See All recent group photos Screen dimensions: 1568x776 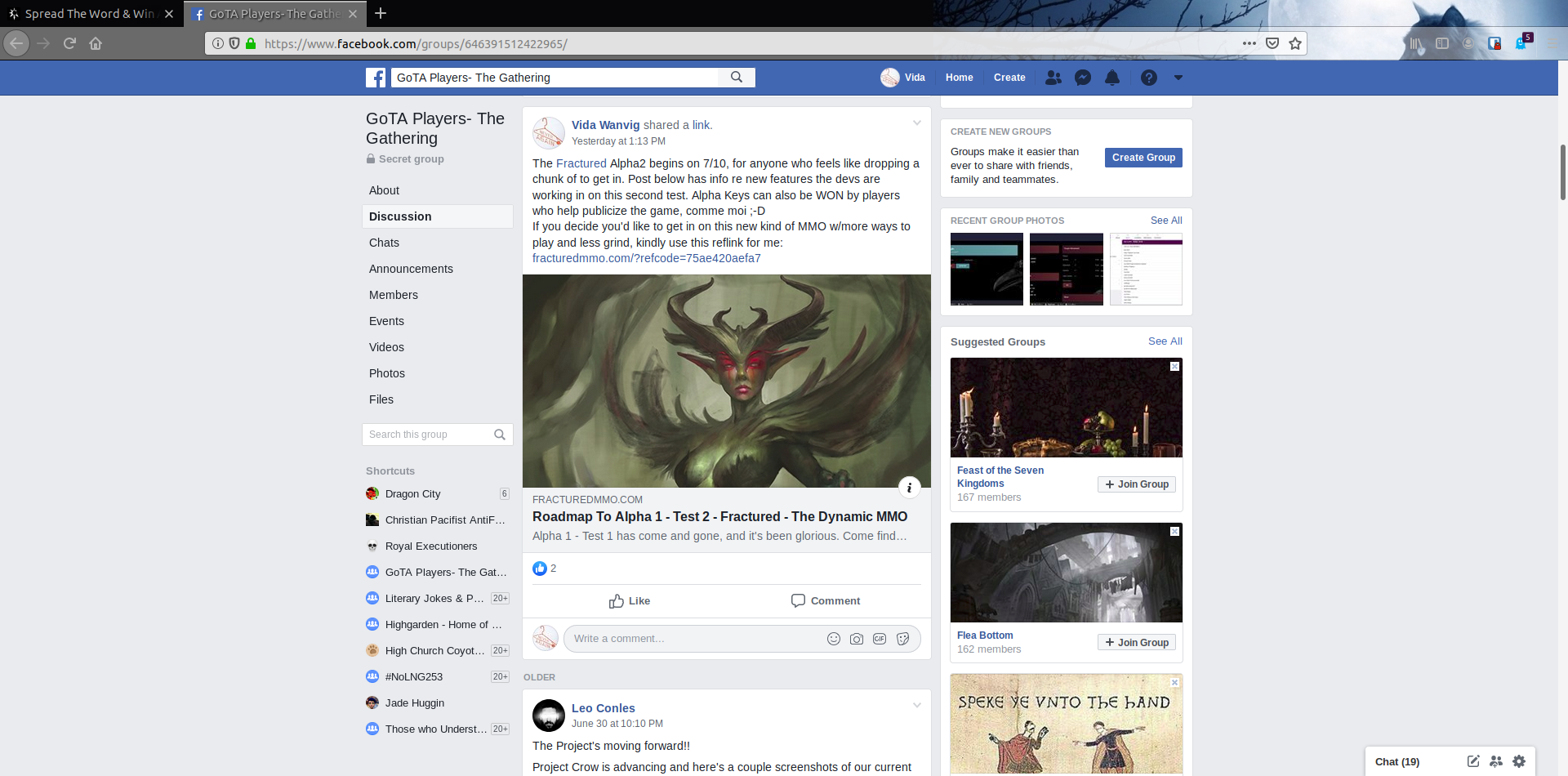tap(1166, 221)
